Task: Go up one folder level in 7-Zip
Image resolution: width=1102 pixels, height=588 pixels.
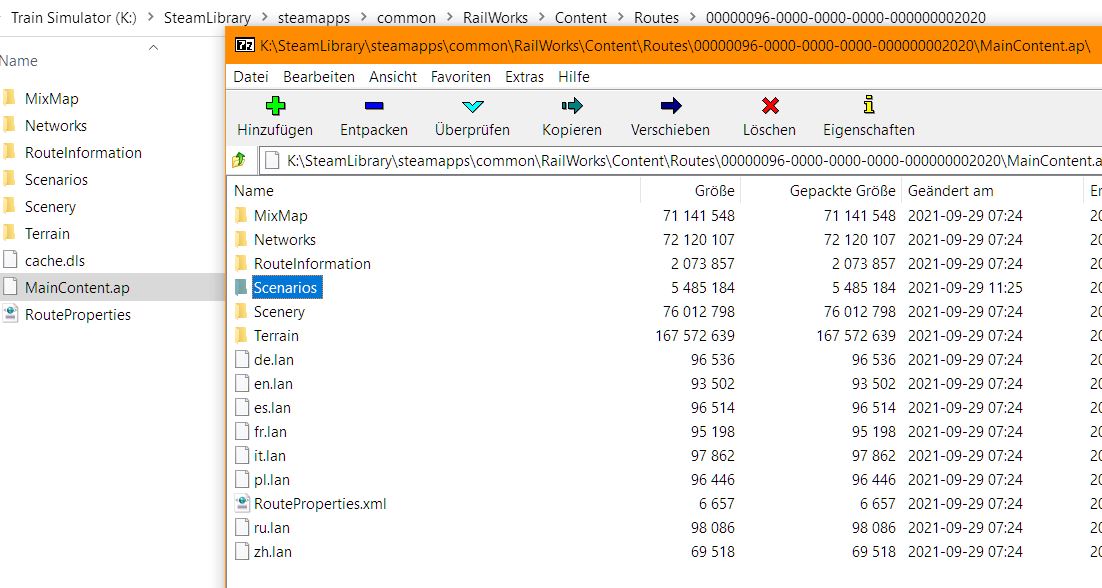Action: pyautogui.click(x=239, y=160)
